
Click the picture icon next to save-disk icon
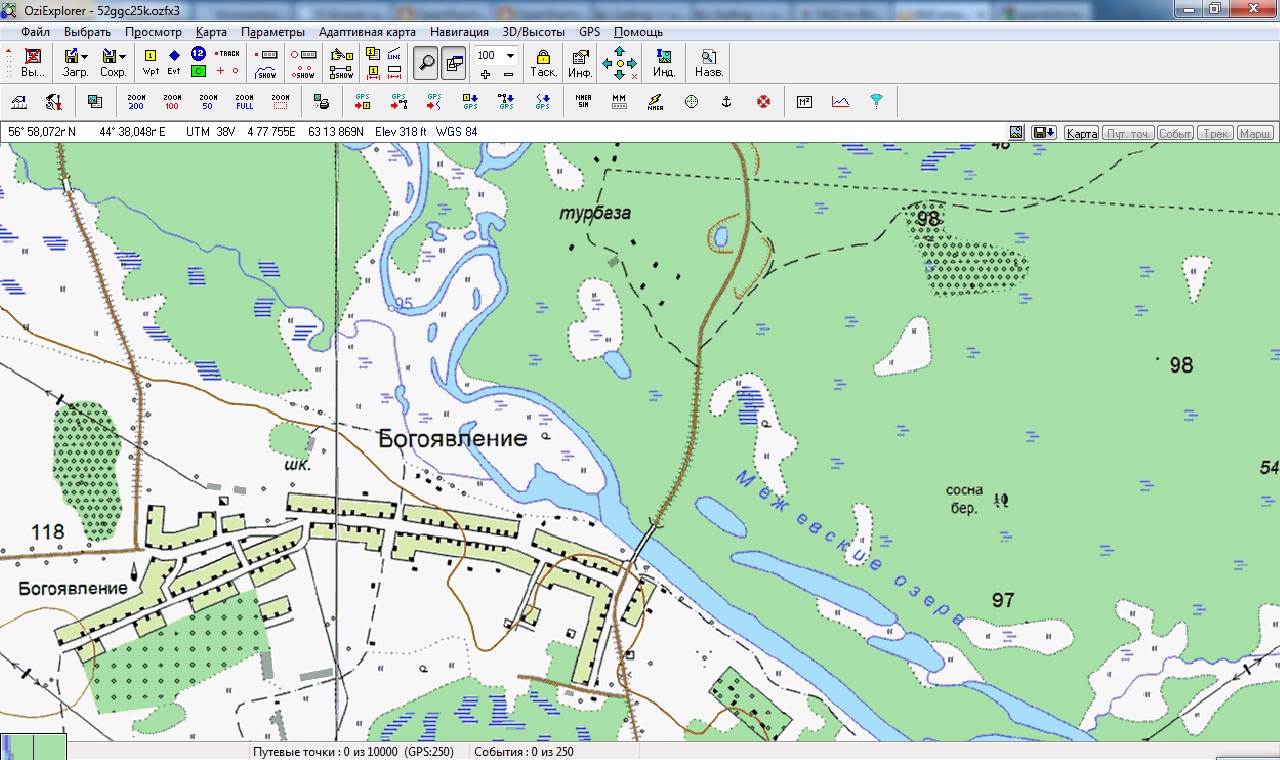pyautogui.click(x=1016, y=133)
